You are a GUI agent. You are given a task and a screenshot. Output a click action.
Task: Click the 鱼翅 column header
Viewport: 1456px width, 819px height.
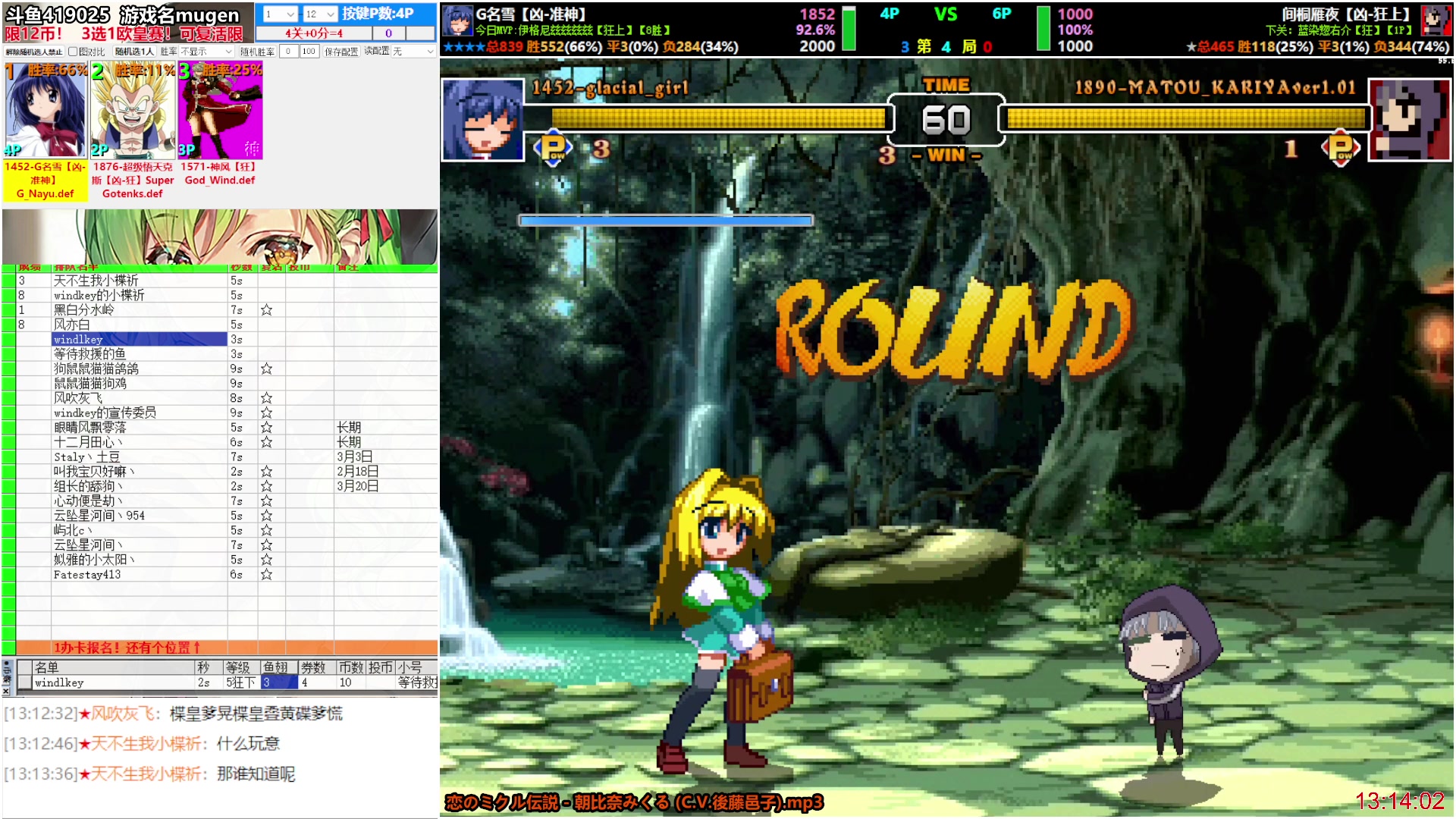click(x=278, y=668)
